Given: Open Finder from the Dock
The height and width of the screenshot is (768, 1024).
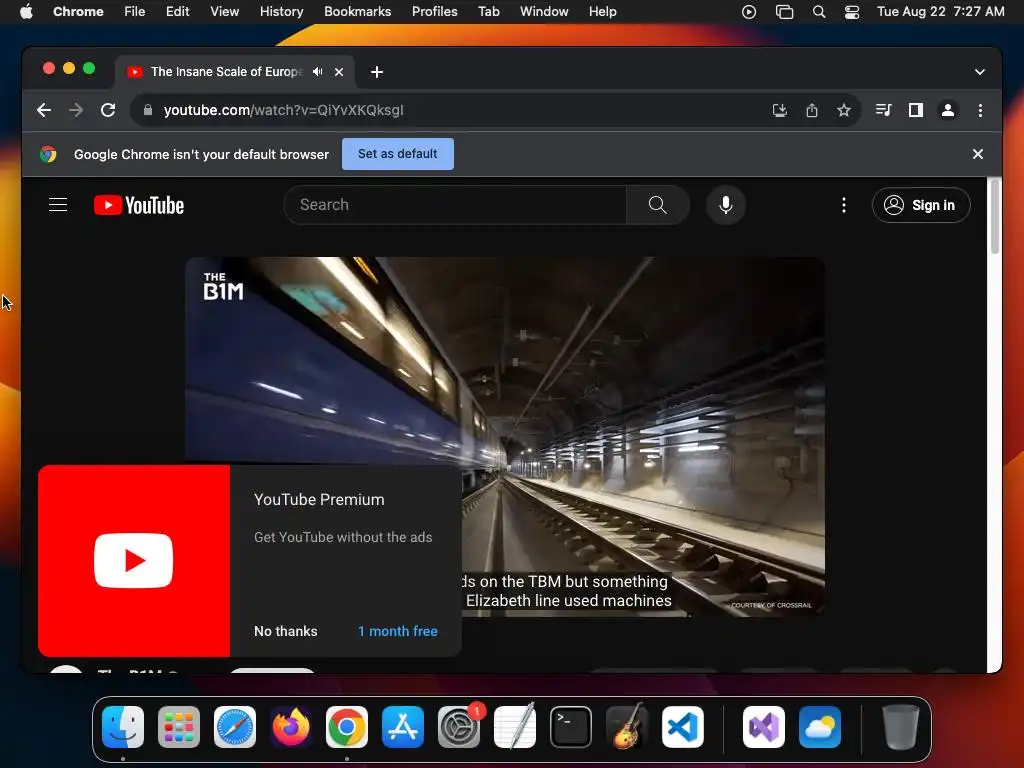Looking at the screenshot, I should (x=123, y=727).
